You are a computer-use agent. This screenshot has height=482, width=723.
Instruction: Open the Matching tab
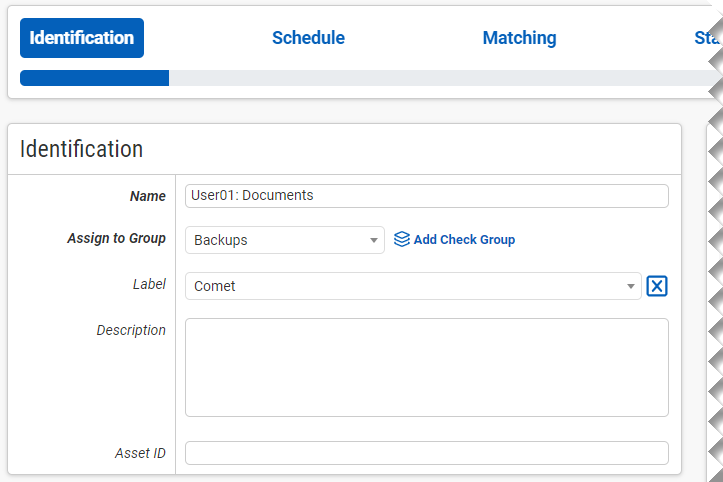[519, 38]
